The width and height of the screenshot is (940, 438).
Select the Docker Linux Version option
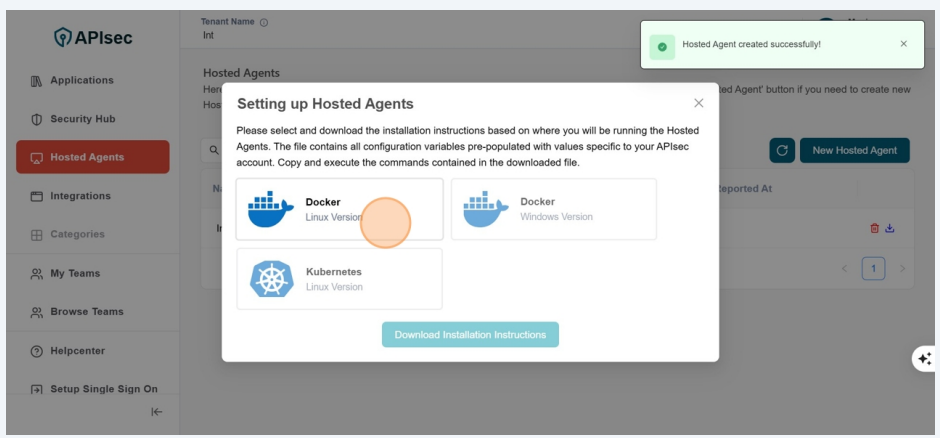[x=339, y=209]
